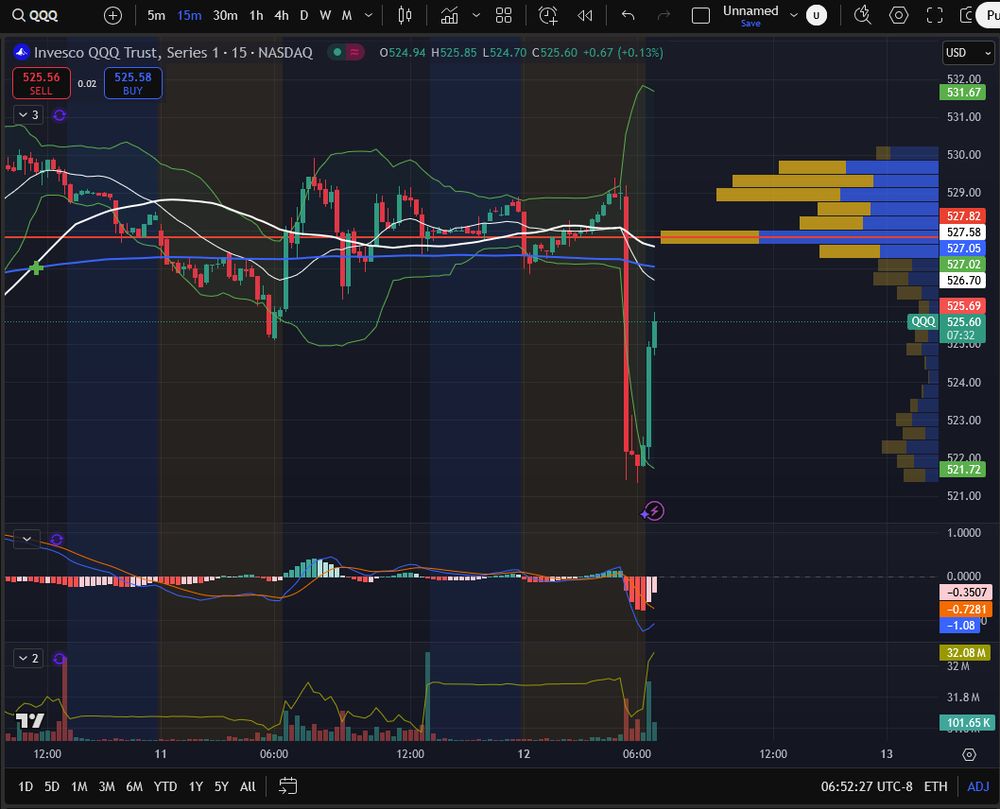Select chart layout square icon
Viewport: 1000px width, 809px height.
tap(701, 15)
